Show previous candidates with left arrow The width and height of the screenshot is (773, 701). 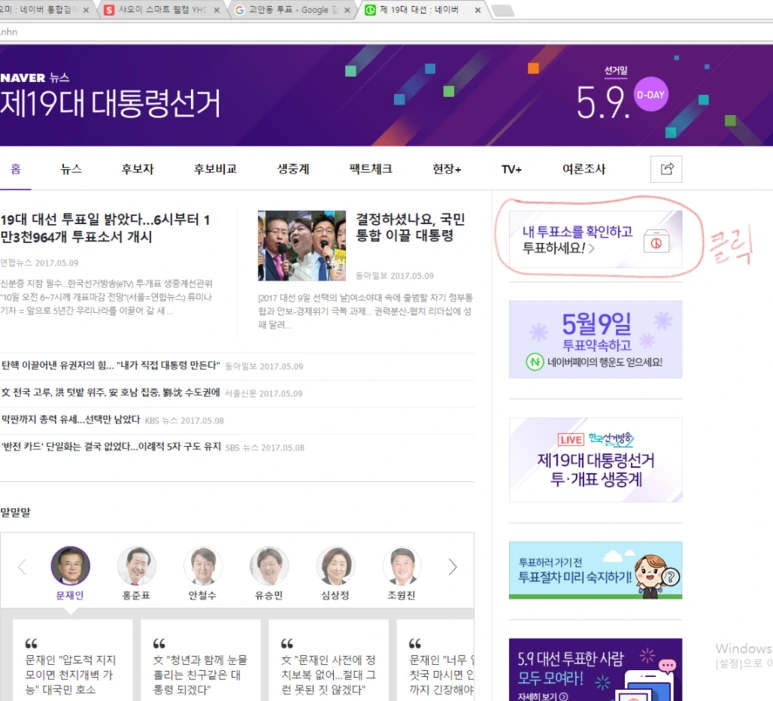coord(22,567)
